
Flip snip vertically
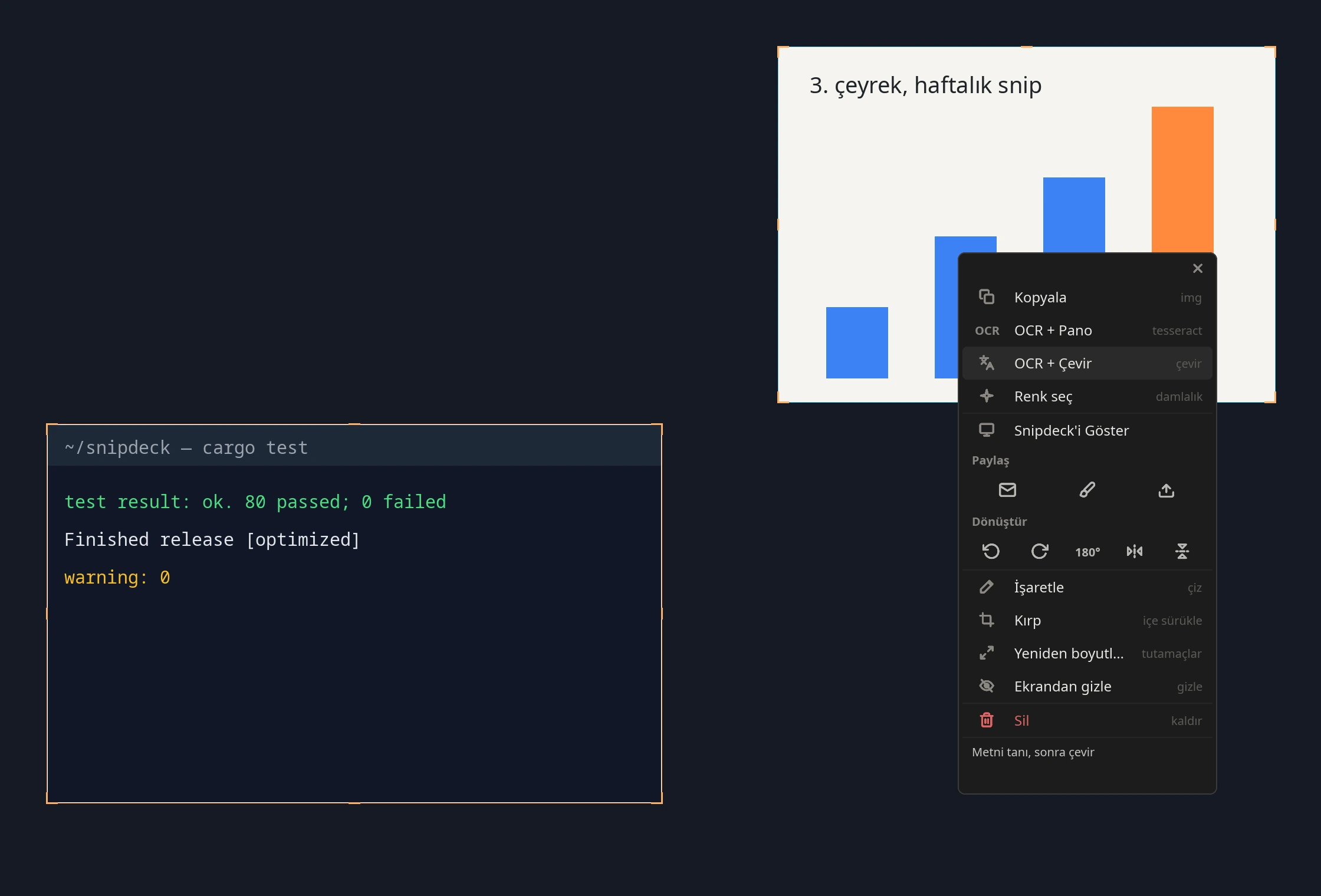[x=1182, y=551]
